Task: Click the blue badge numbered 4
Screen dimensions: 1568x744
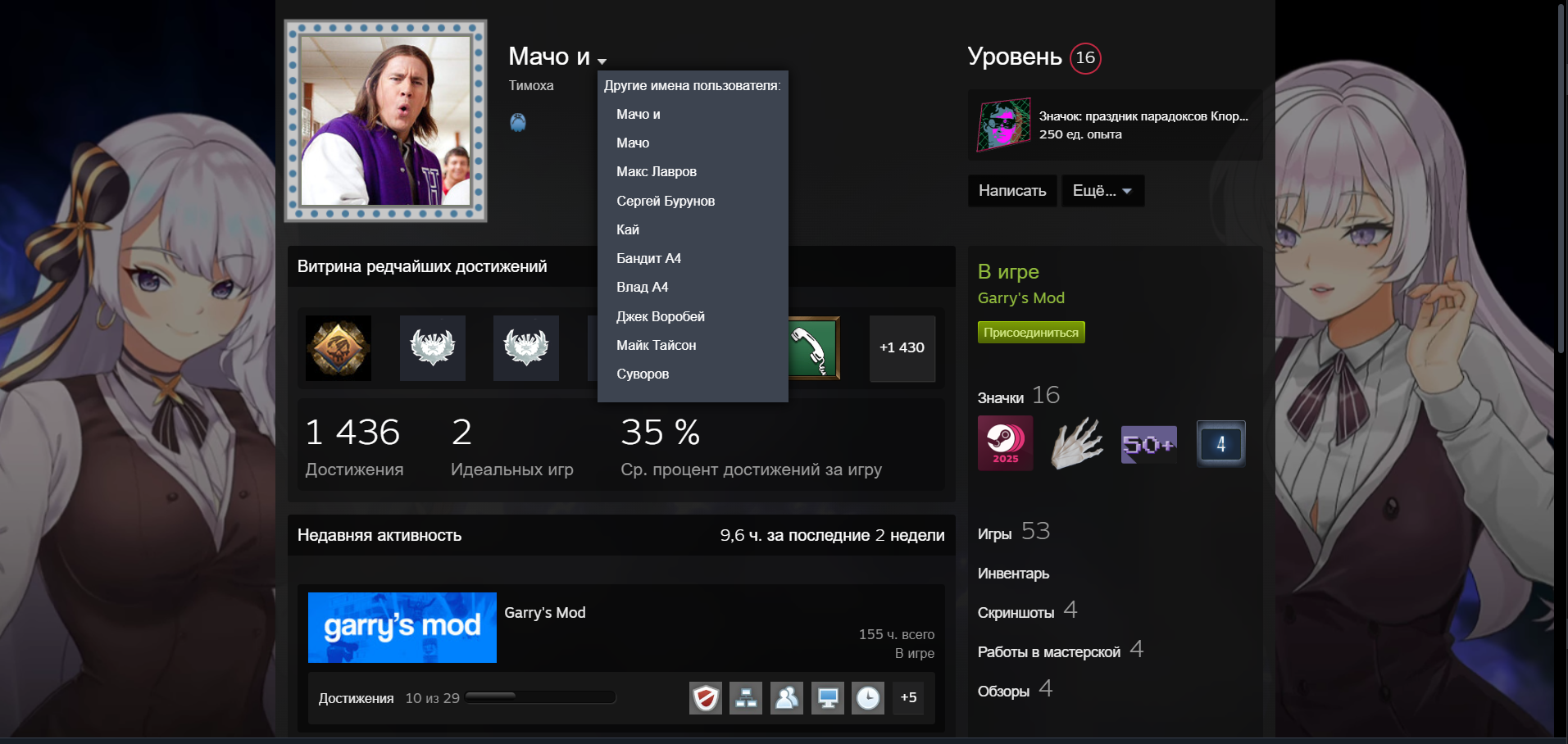Action: coord(1220,443)
